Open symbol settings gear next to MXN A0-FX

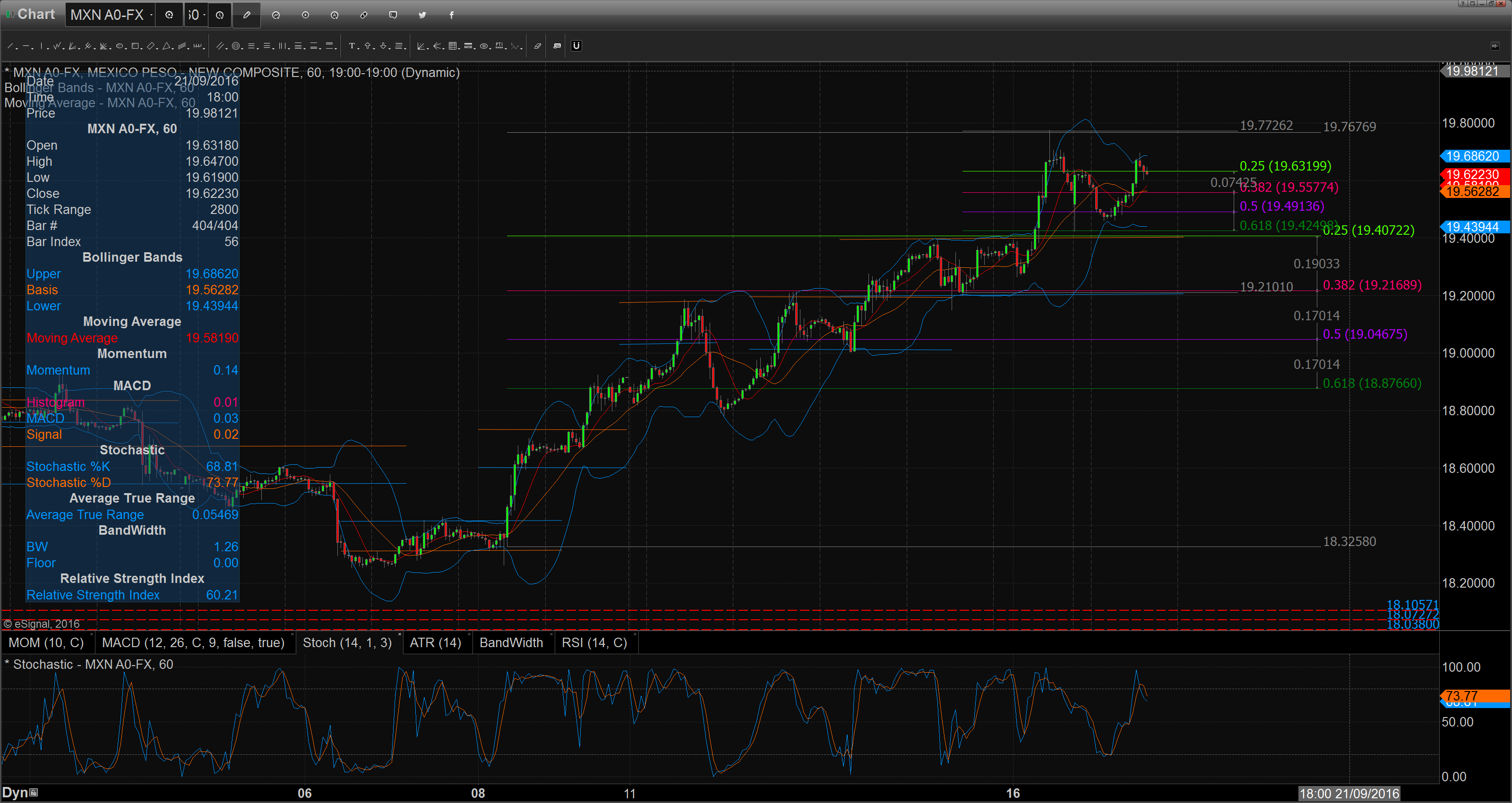[x=169, y=15]
